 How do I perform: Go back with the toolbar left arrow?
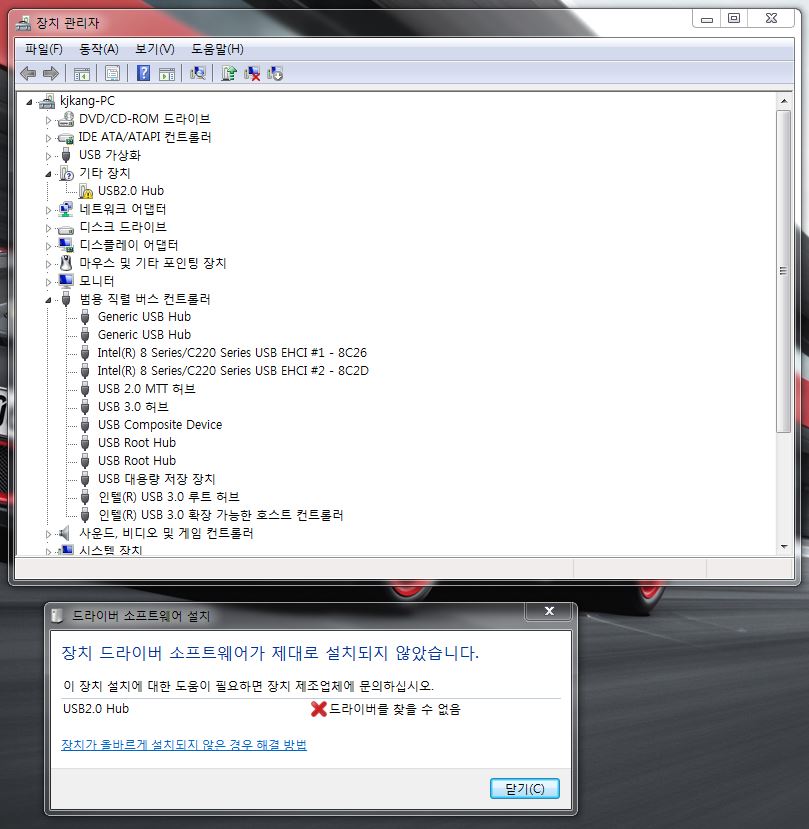point(28,73)
